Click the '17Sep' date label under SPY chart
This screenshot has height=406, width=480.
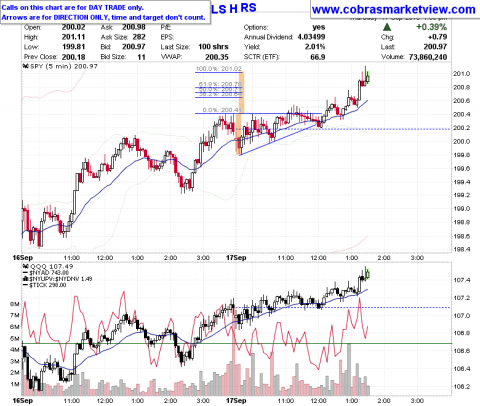point(236,258)
